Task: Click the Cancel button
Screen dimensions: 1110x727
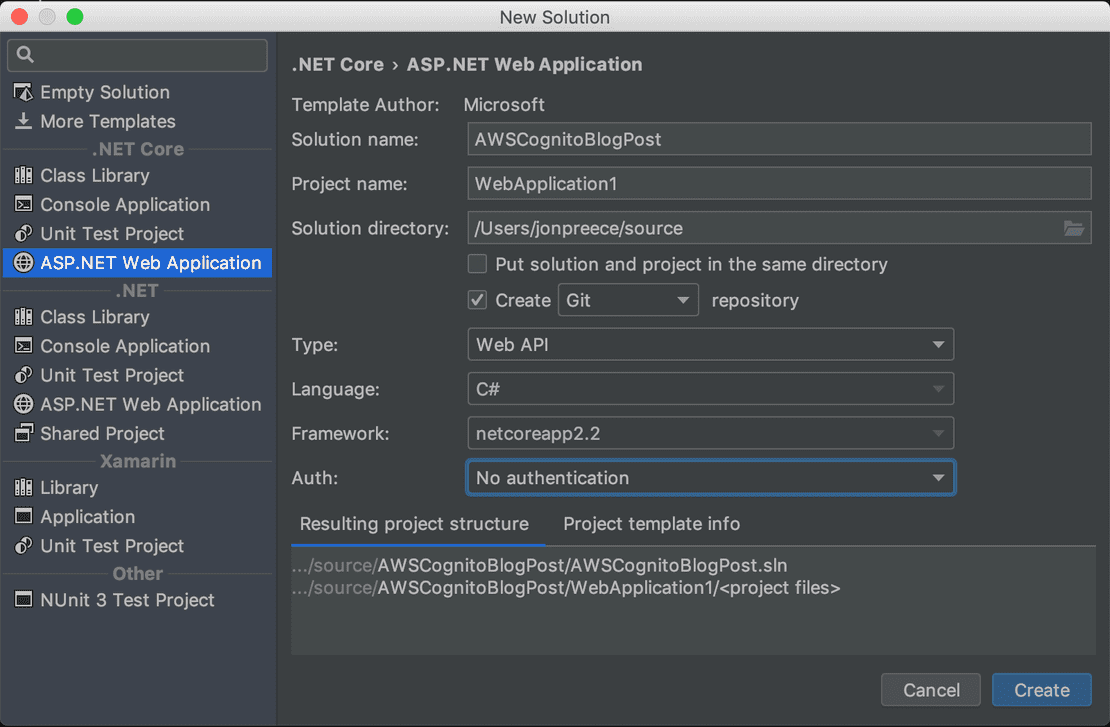Action: [931, 690]
